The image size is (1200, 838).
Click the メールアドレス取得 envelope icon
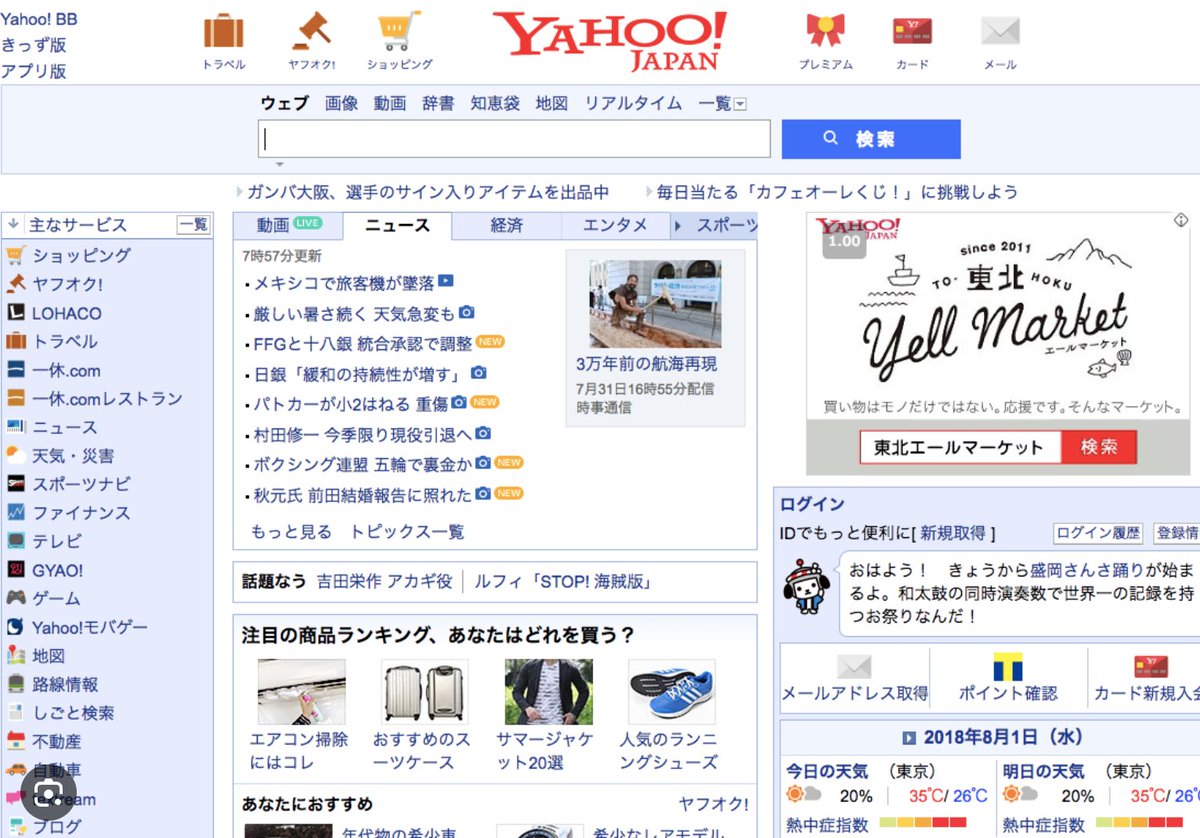tap(854, 667)
